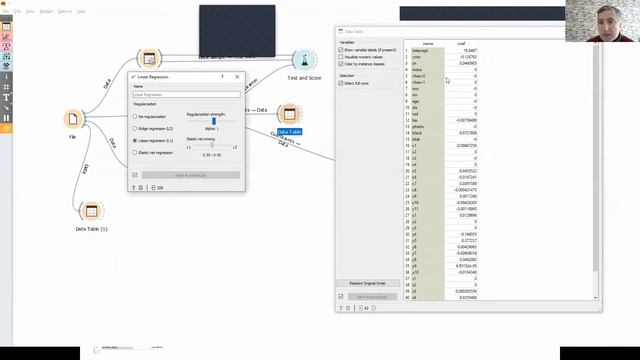Click the grid align icon in the sidebar
The image size is (640, 360).
coord(6,87)
